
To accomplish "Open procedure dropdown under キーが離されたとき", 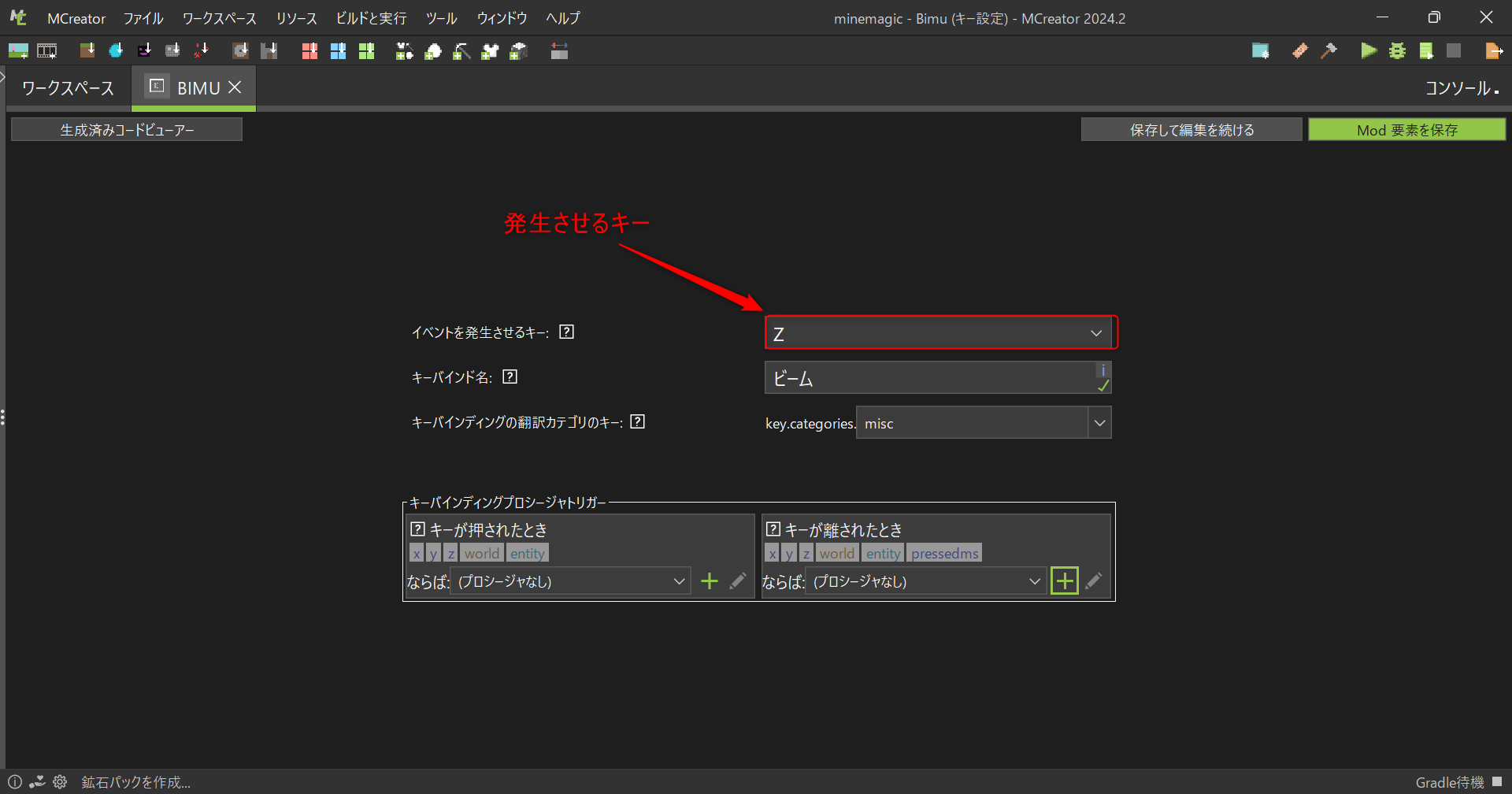I will [925, 581].
